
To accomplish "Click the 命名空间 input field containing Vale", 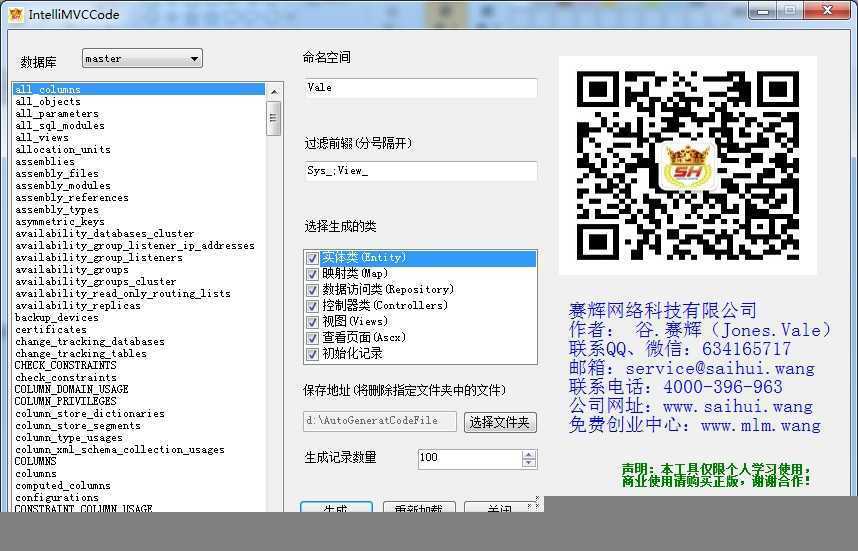I will [420, 88].
